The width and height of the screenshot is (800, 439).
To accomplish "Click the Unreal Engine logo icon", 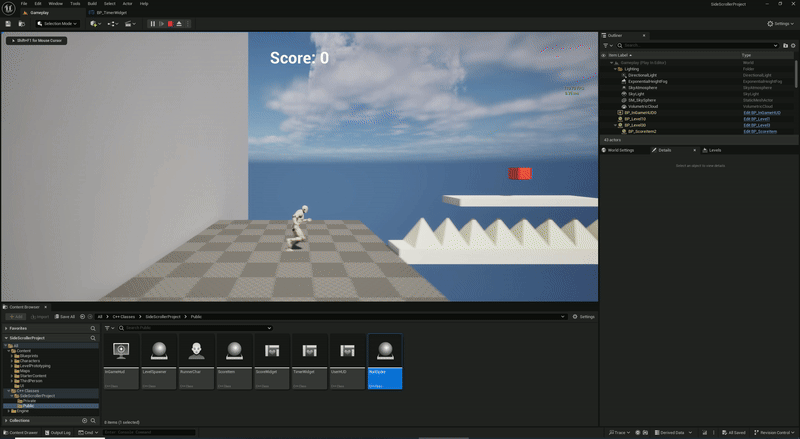I will coord(9,8).
